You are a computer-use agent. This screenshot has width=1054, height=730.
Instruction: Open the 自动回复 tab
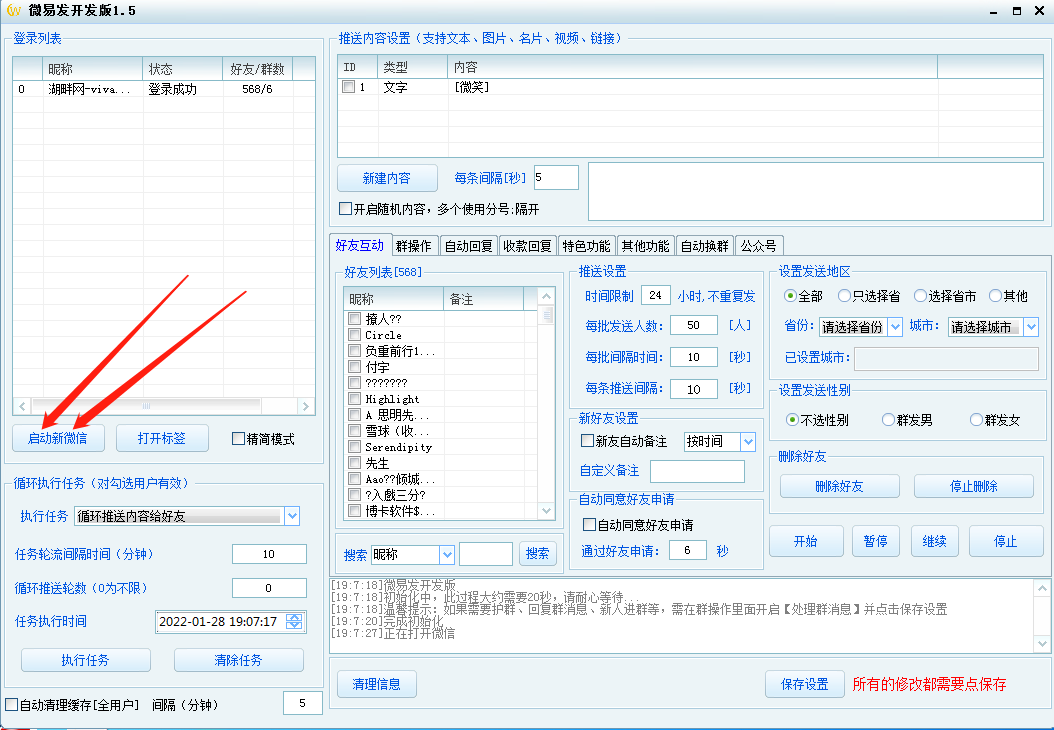tap(469, 246)
